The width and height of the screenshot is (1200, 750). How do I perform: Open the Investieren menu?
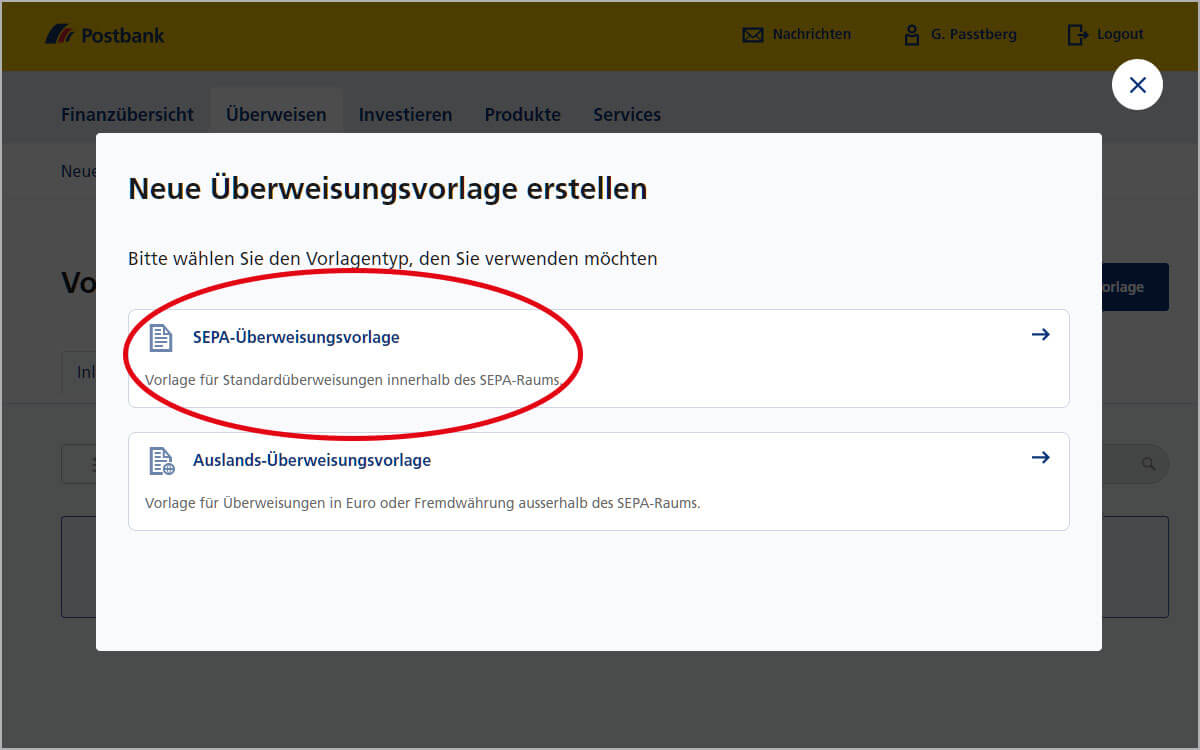405,115
